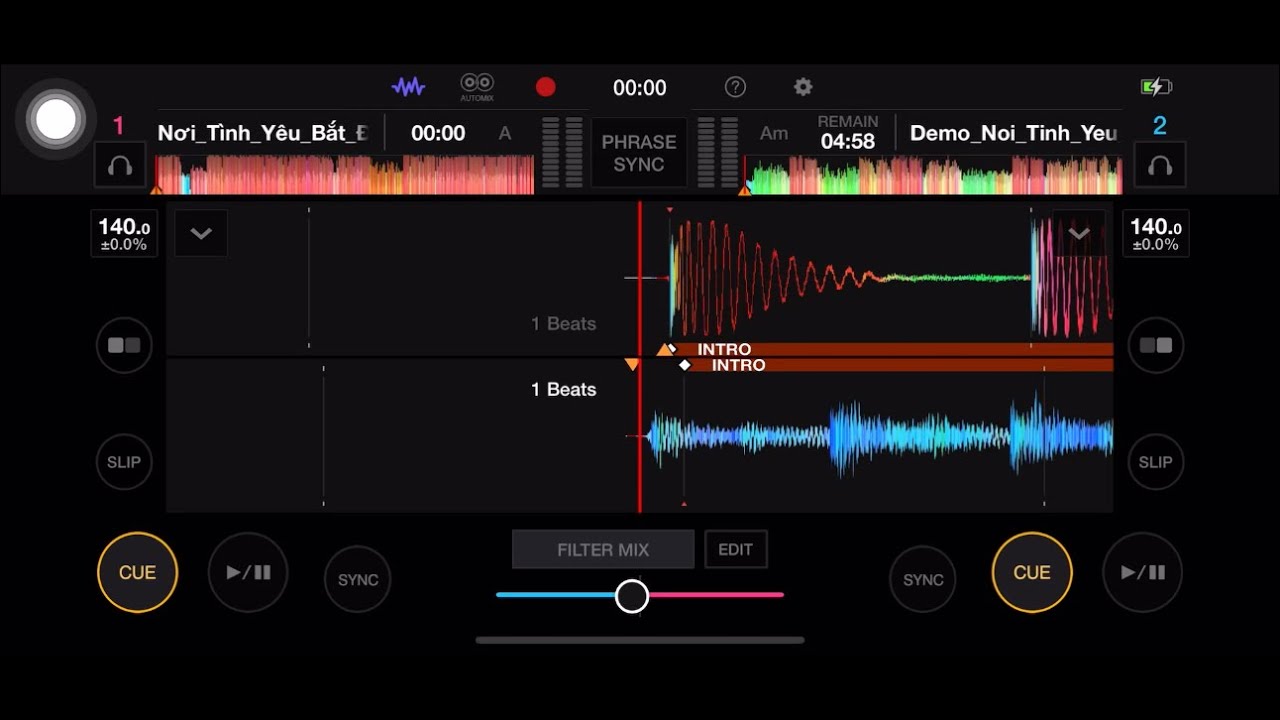This screenshot has width=1280, height=720.
Task: Click deck 2 track title Demo_Noi_Tinh_Yeu
Action: pyautogui.click(x=1013, y=133)
